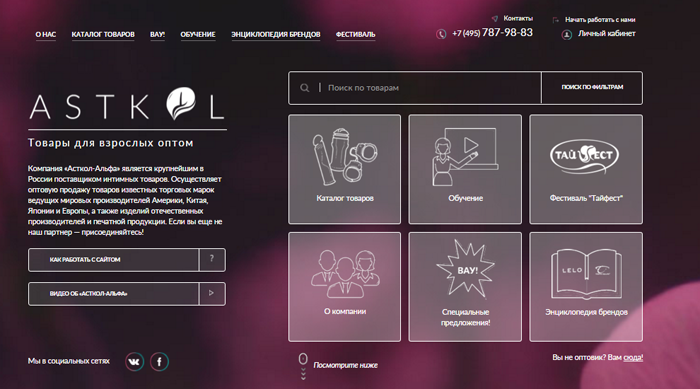
Task: Click the mouse scroll-down icon
Action: pos(303,366)
